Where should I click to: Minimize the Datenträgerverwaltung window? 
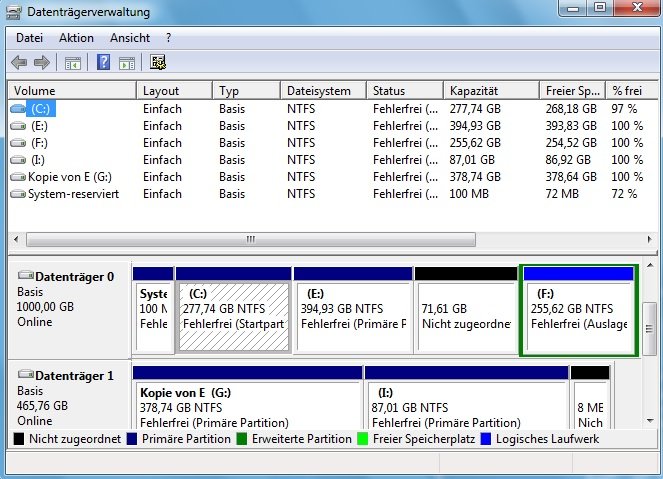tap(573, 8)
